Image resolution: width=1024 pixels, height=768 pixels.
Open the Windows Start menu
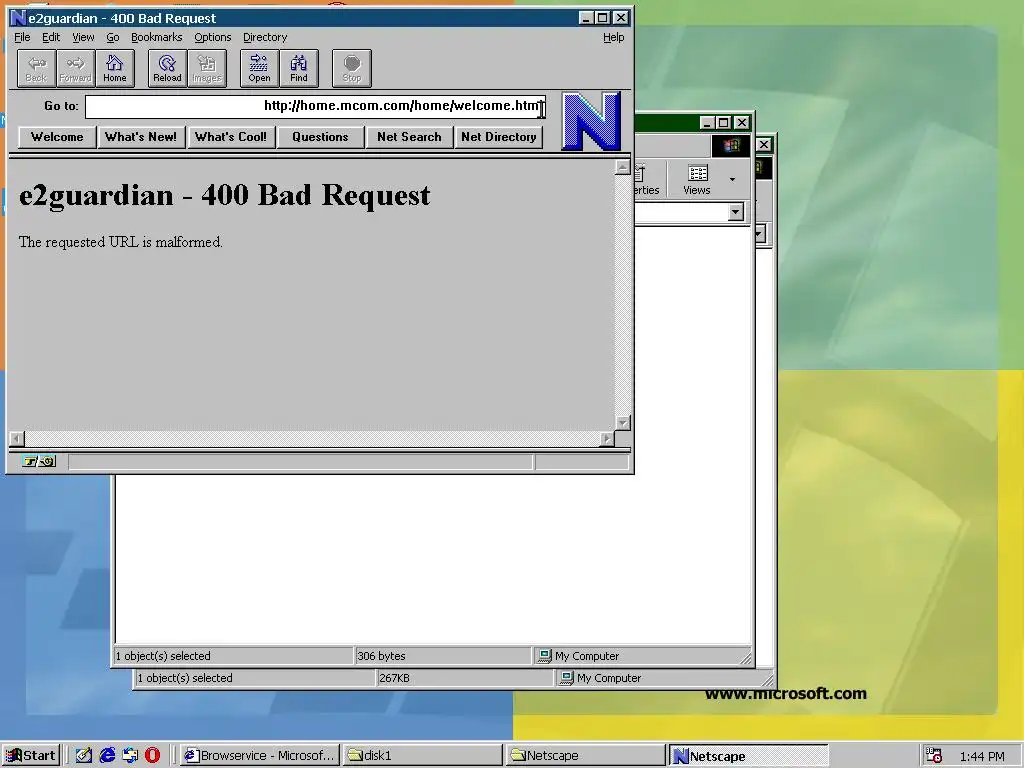click(x=31, y=756)
